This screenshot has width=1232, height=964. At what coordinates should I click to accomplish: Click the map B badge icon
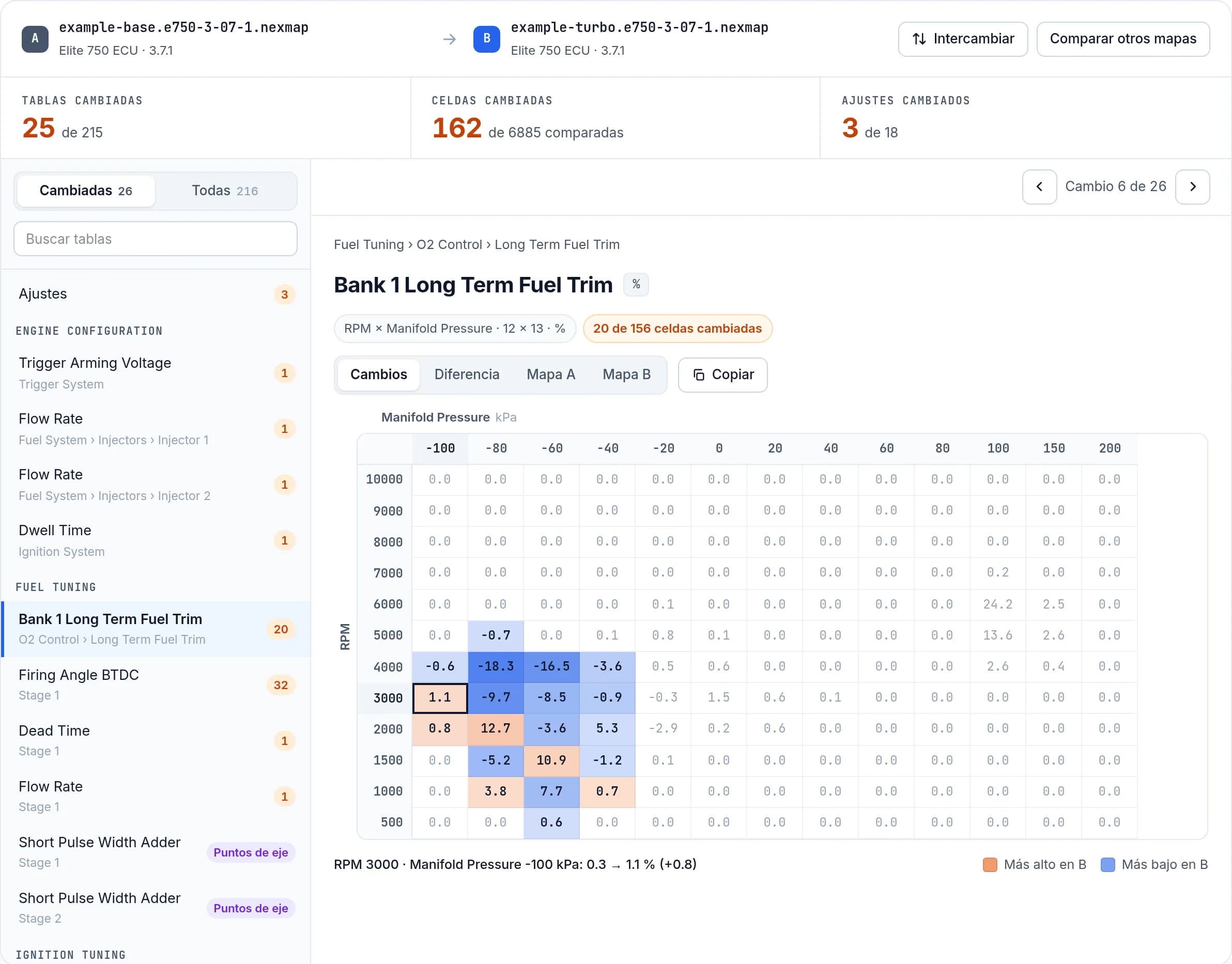tap(486, 39)
